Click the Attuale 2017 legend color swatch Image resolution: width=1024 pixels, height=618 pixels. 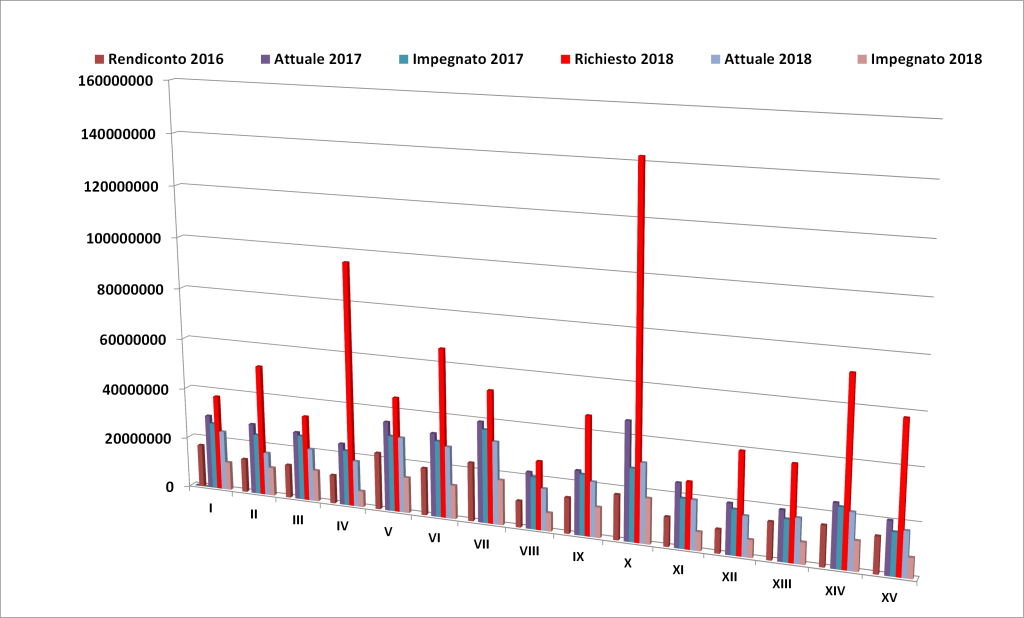(266, 59)
